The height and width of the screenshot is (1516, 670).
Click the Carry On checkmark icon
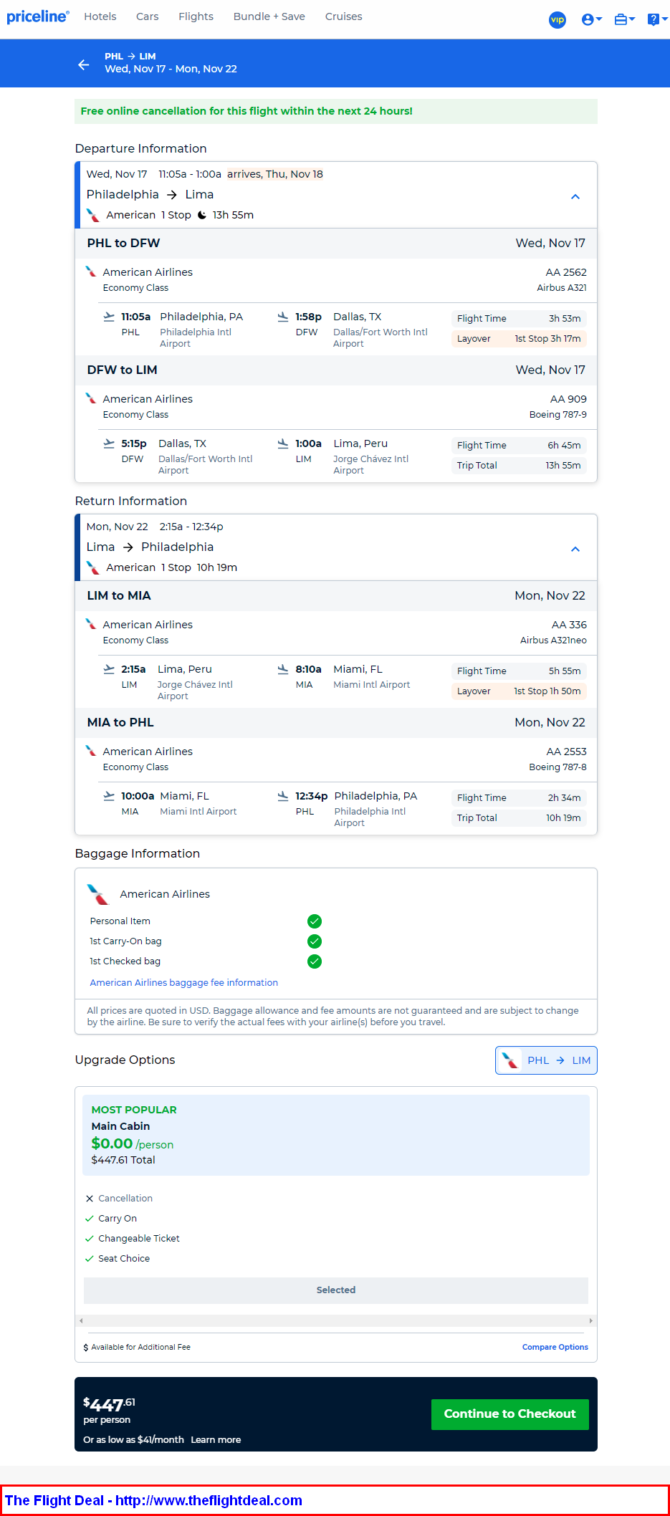tap(89, 1218)
